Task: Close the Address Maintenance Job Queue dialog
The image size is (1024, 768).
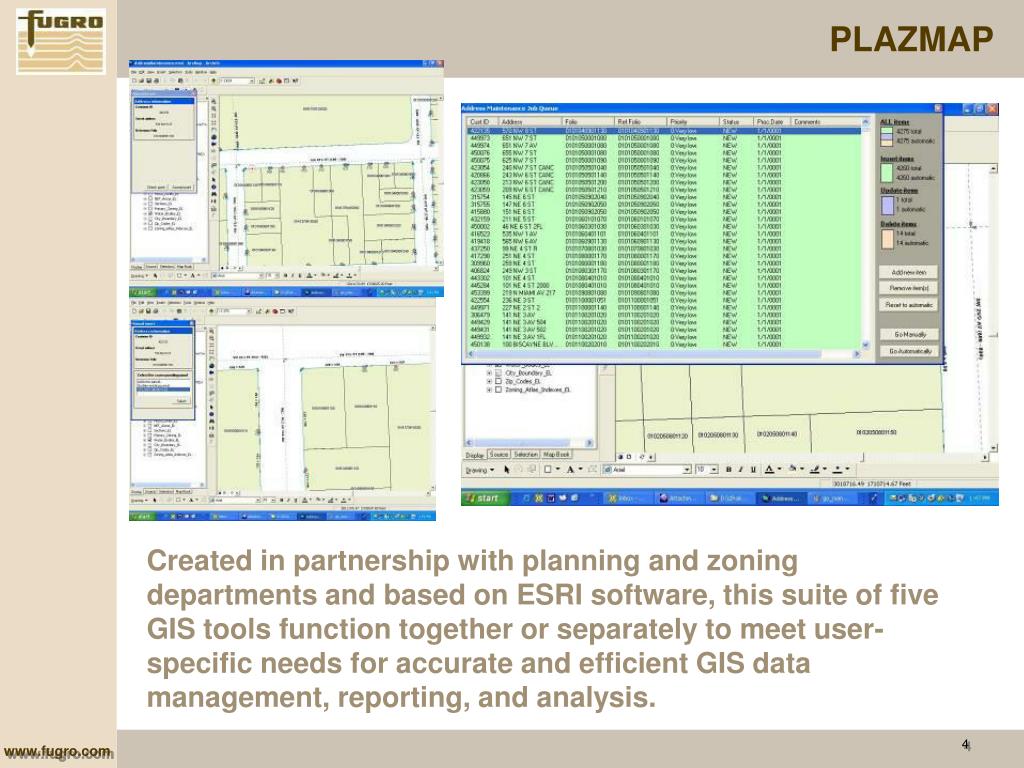Action: (x=938, y=108)
